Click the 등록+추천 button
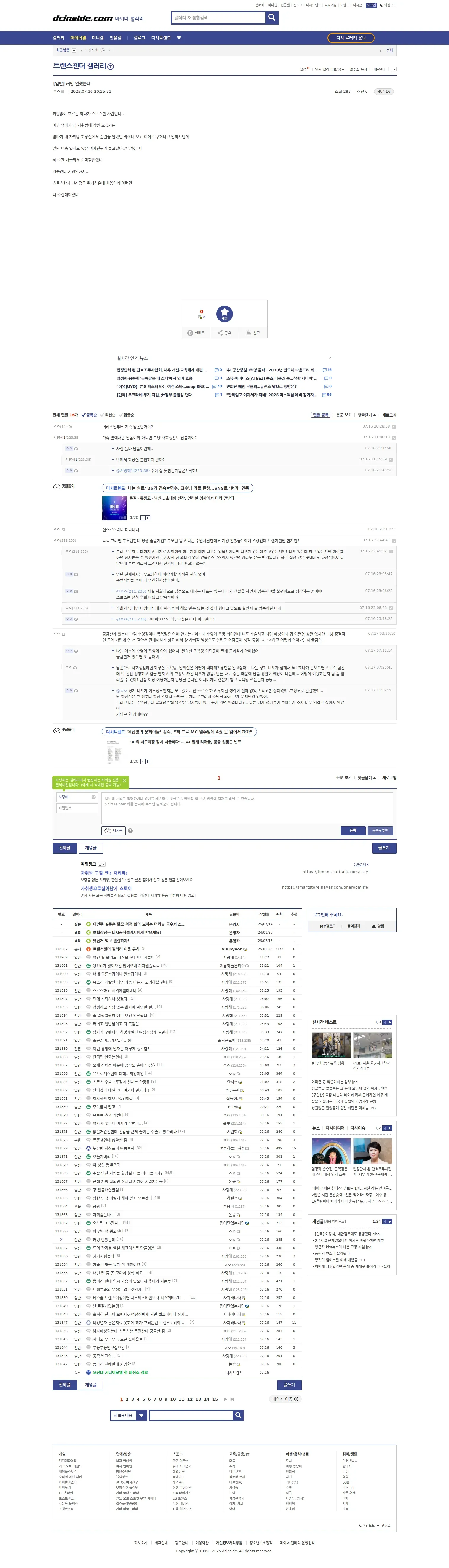Viewport: 449px width, 1568px height. 380,830
